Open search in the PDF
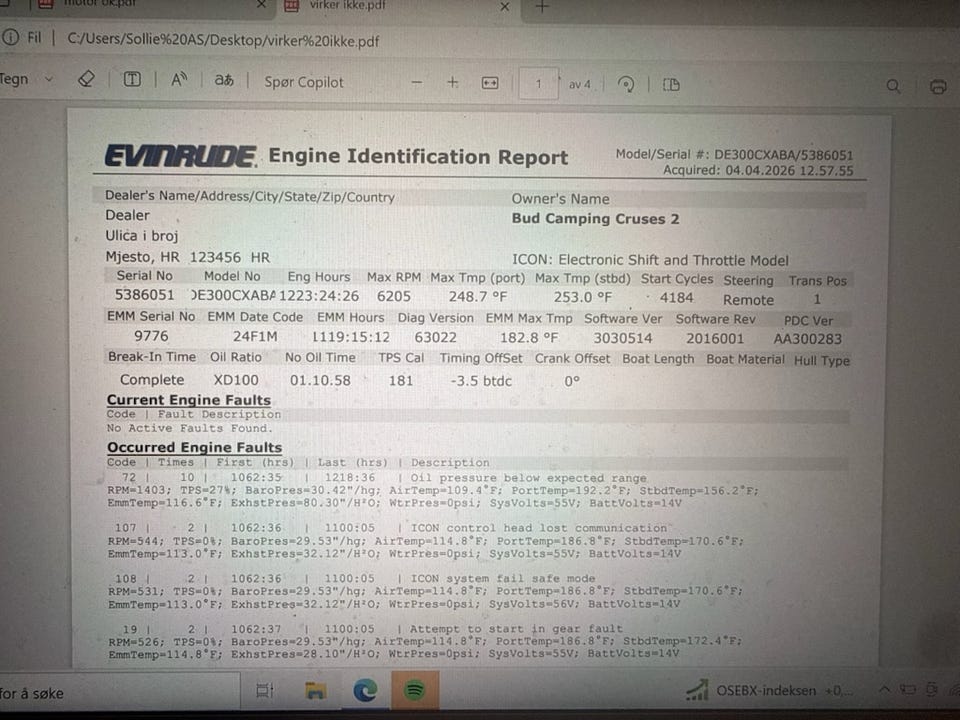Viewport: 960px width, 720px height. 893,86
